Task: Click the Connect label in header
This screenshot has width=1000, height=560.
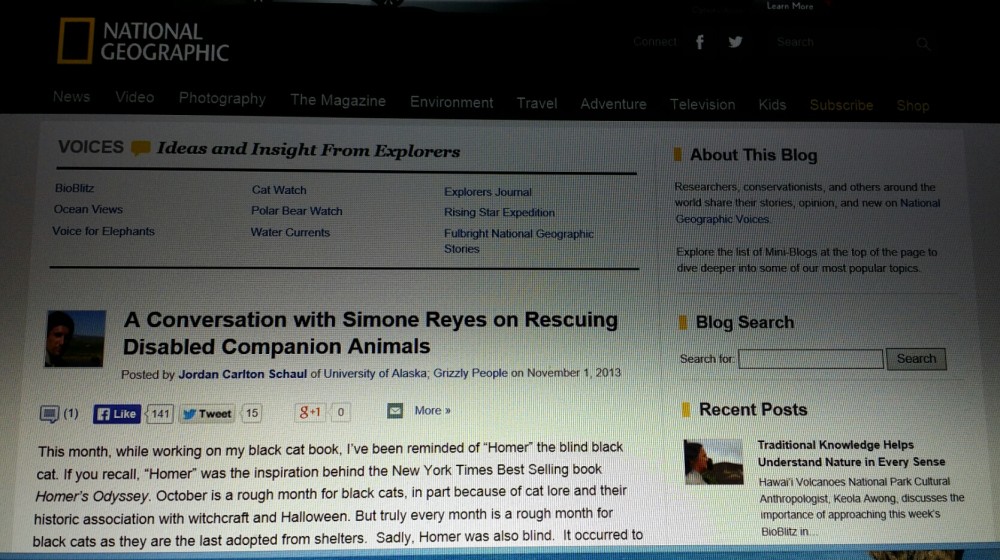Action: [x=655, y=42]
